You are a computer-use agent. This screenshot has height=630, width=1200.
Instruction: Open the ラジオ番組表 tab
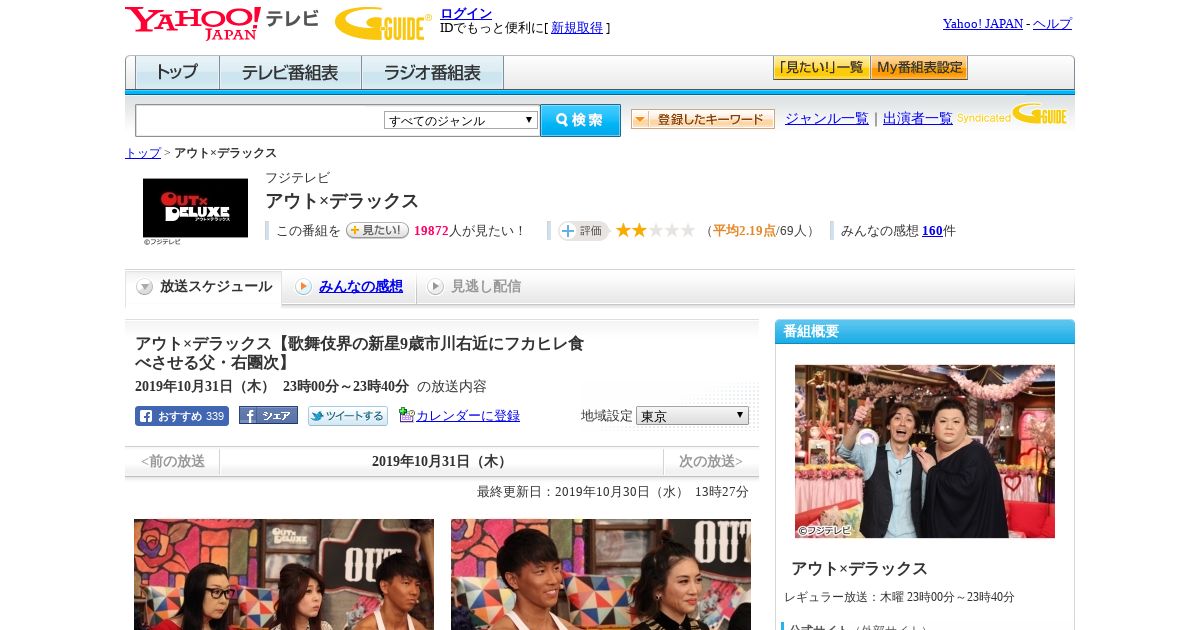[x=432, y=72]
